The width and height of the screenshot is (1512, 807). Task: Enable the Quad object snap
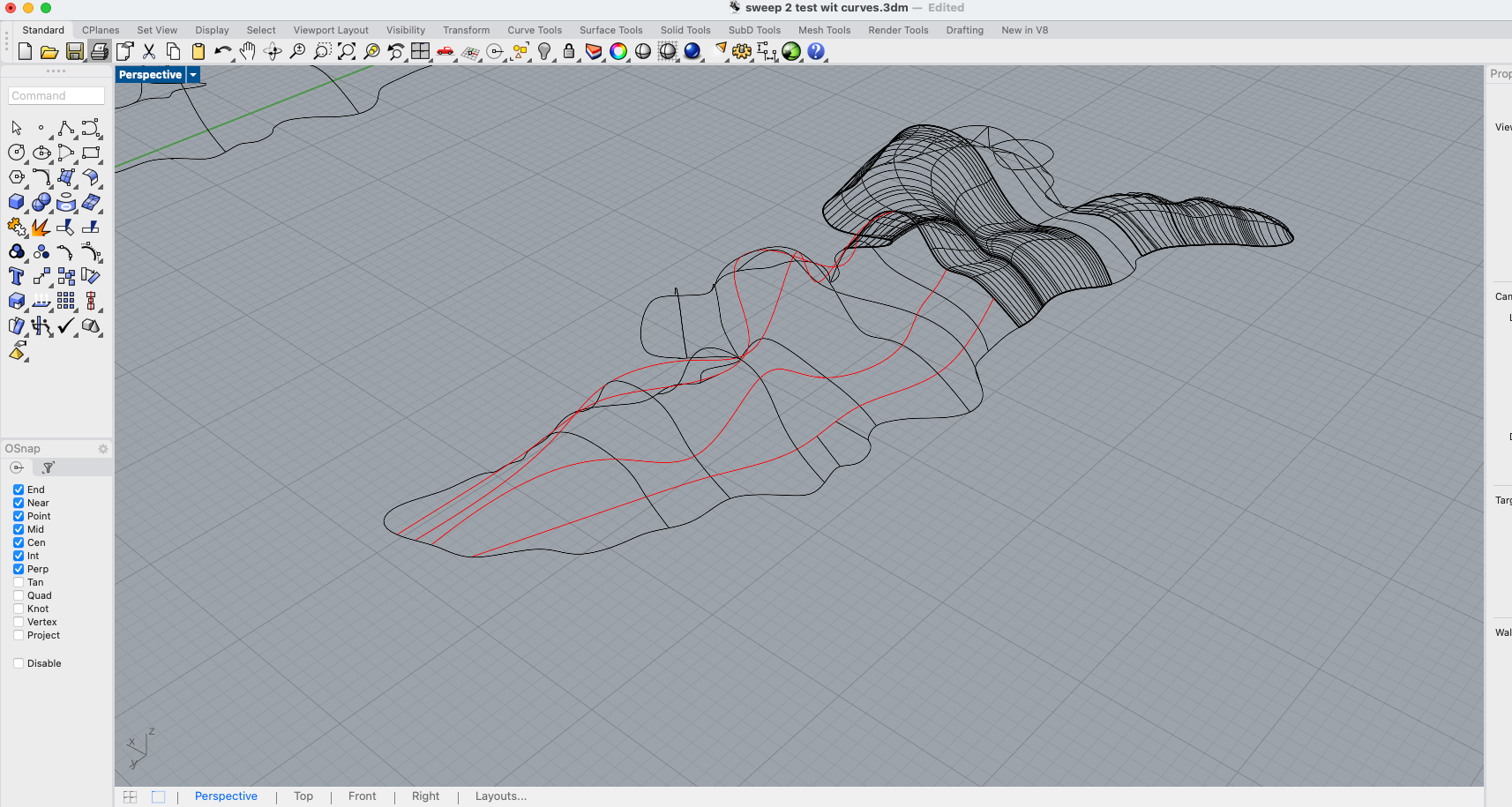[19, 595]
